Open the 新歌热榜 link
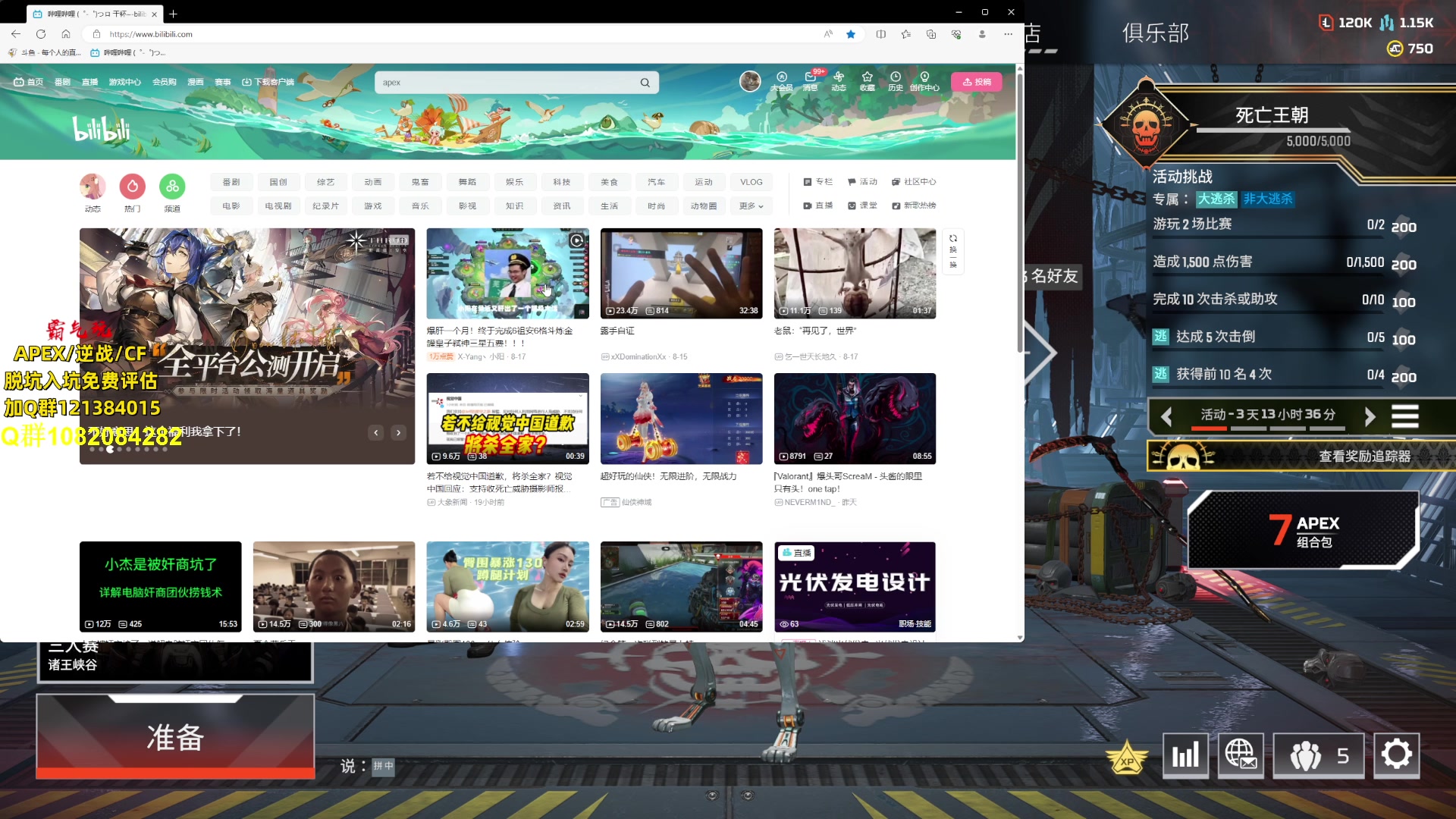Screen dimensions: 1456x819 click(x=914, y=206)
